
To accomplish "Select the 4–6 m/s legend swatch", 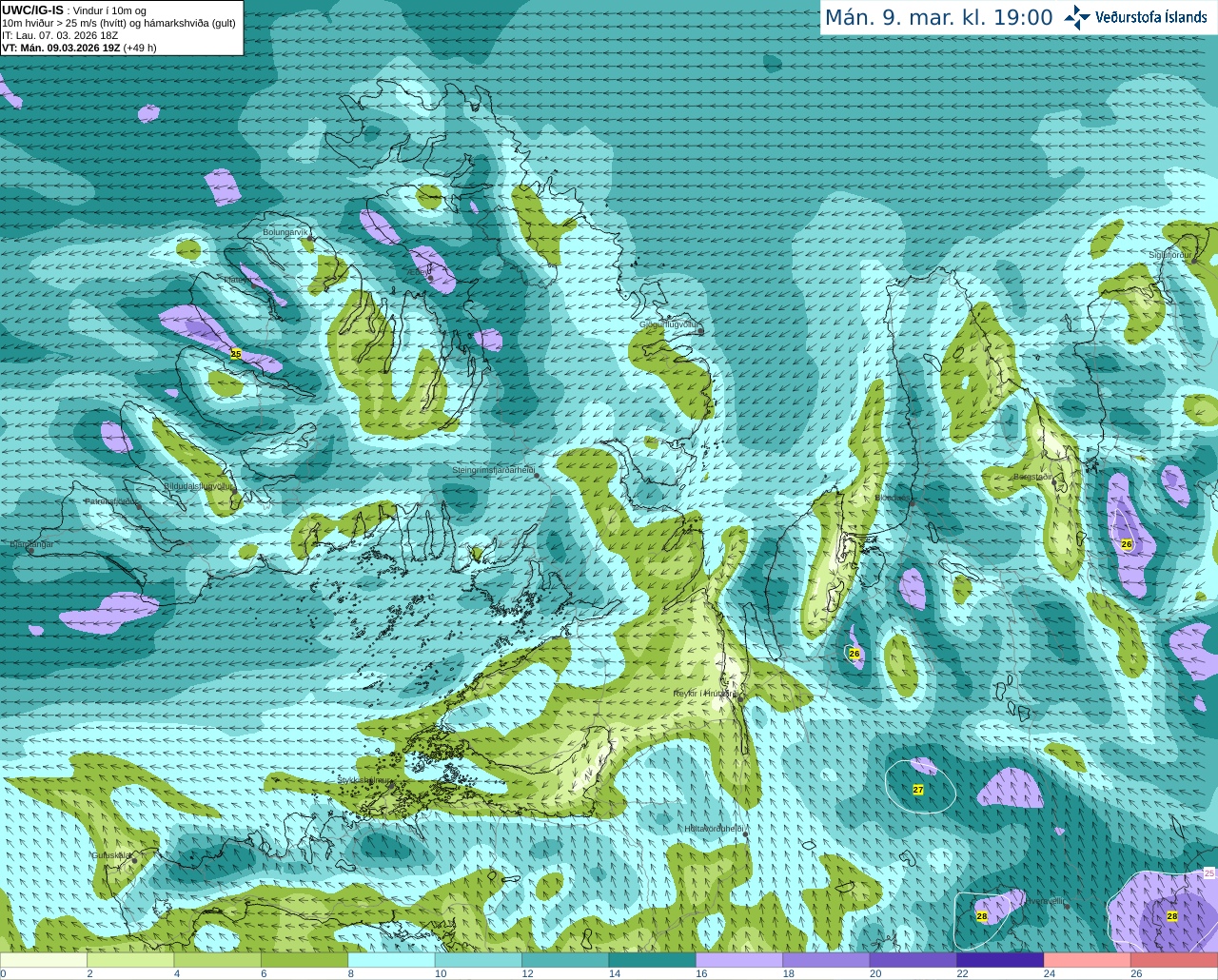I will [218, 960].
